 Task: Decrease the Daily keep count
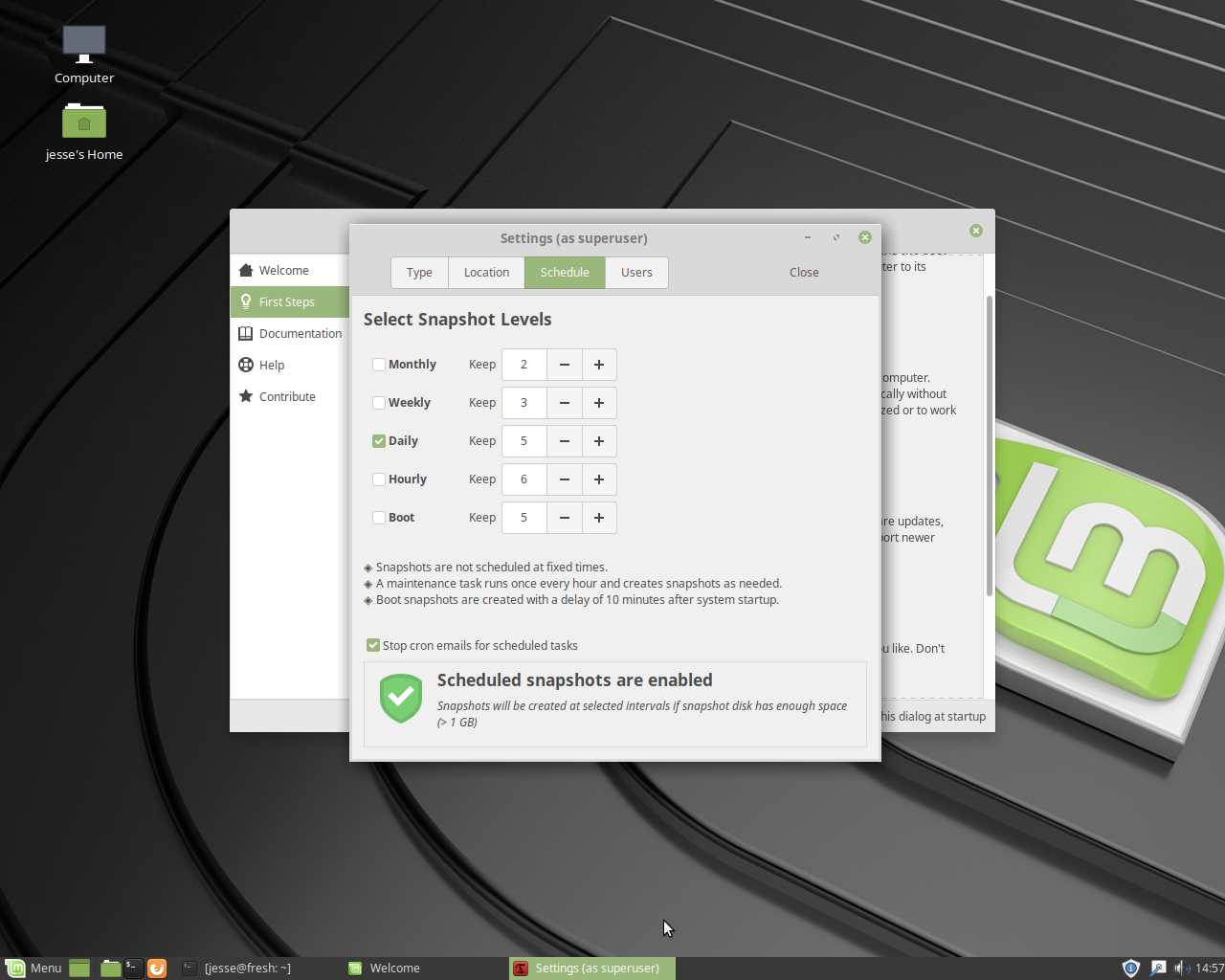click(x=565, y=441)
